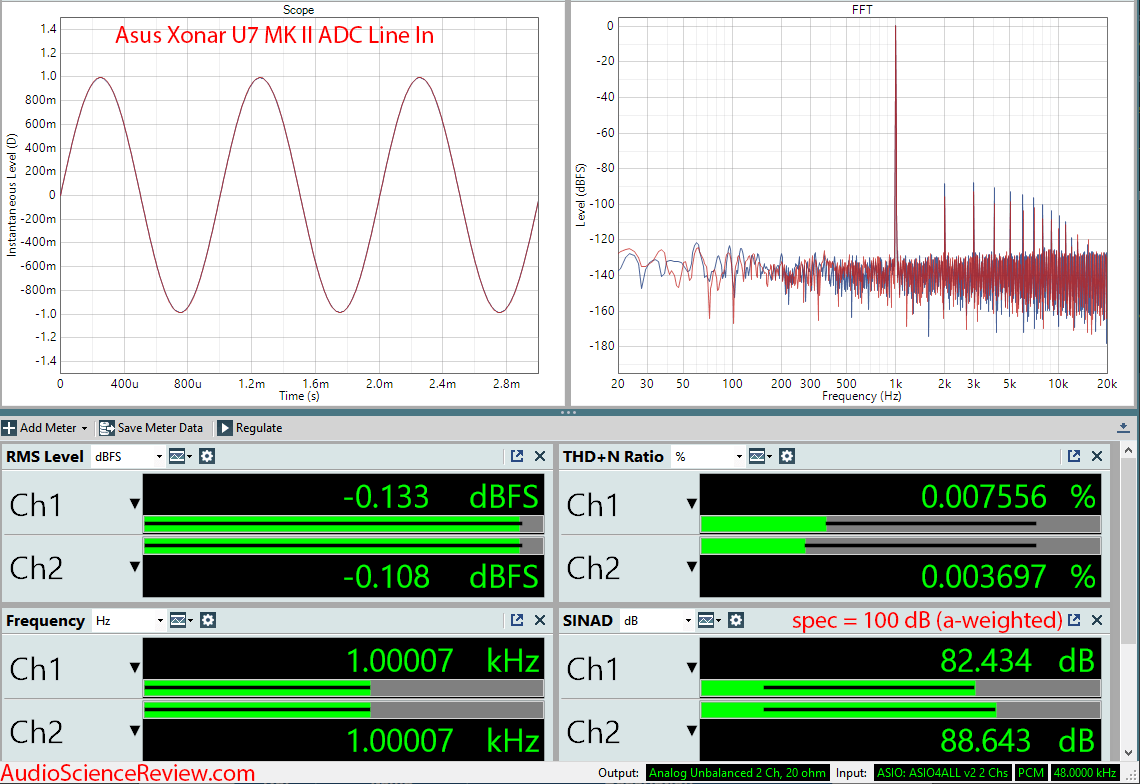Pop out the Frequency meter

coord(517,620)
